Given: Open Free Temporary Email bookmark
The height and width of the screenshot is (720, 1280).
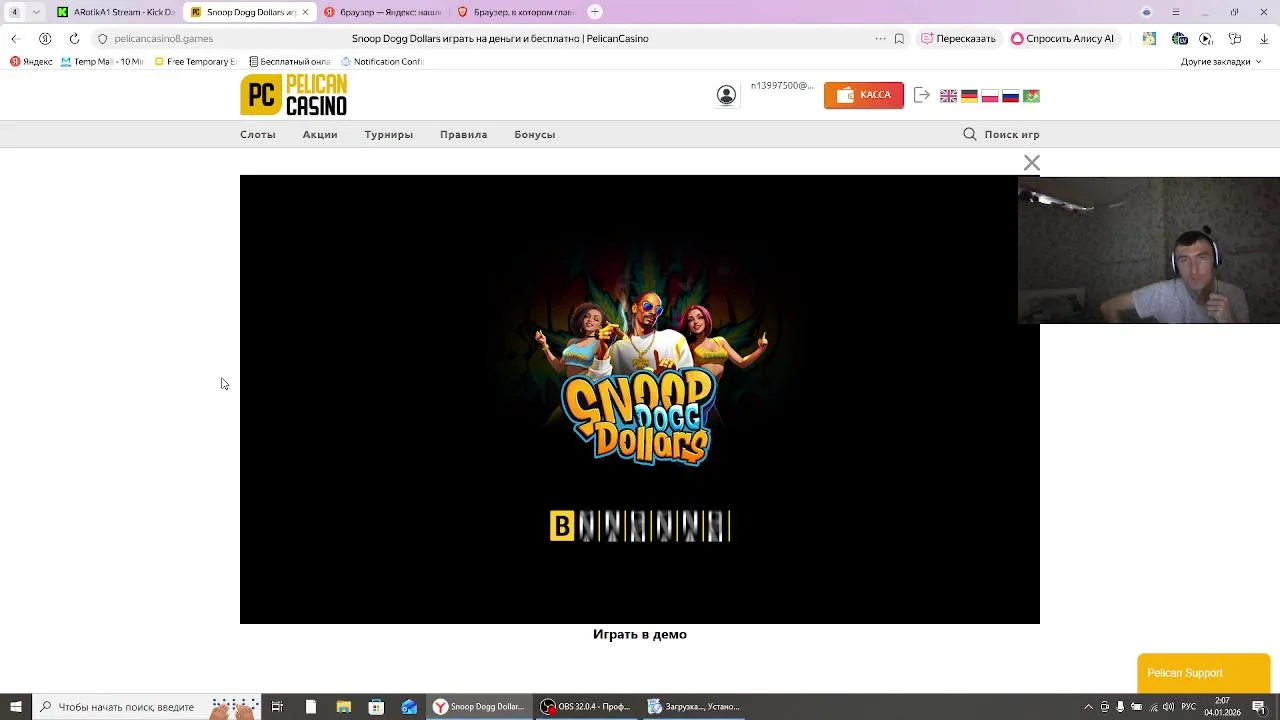Looking at the screenshot, I should tap(196, 61).
